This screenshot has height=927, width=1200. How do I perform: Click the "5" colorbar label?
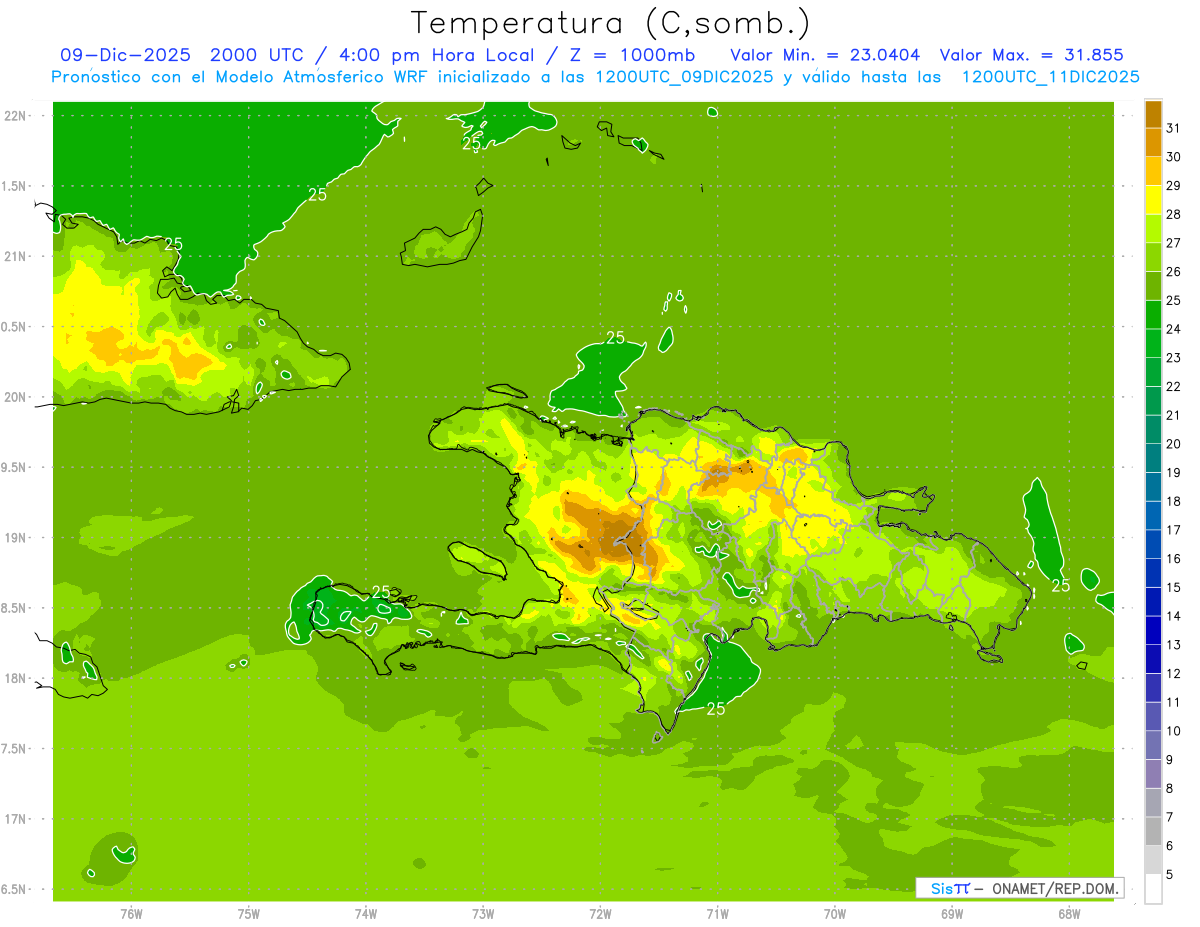pos(1169,875)
